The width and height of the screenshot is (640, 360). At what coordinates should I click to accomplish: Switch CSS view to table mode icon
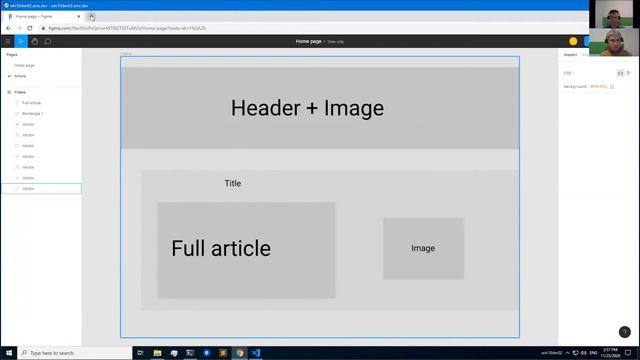click(x=629, y=73)
